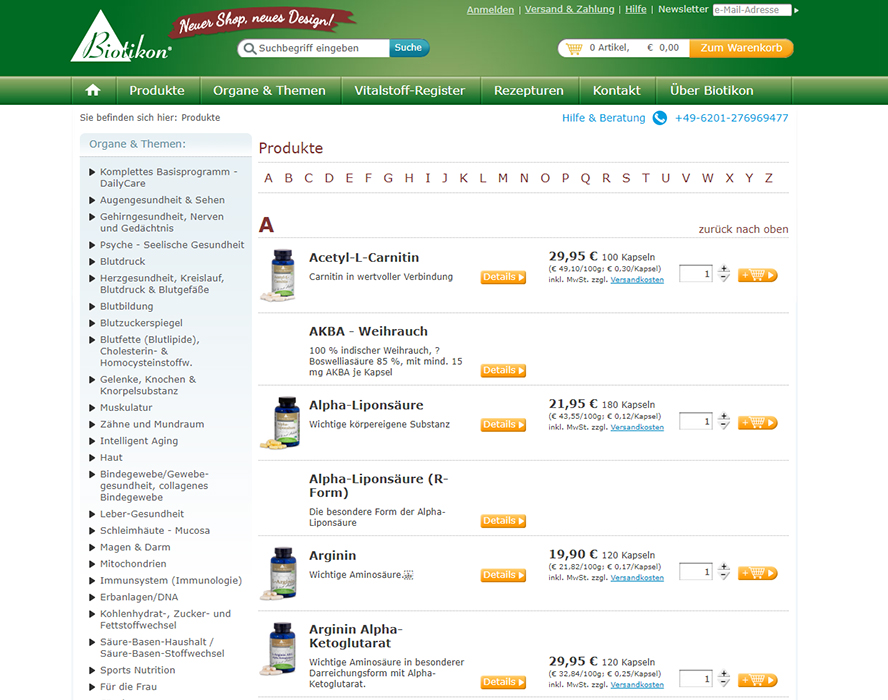Image resolution: width=888 pixels, height=700 pixels.
Task: Expand the Leber-Gesundheit category arrow
Action: click(92, 514)
